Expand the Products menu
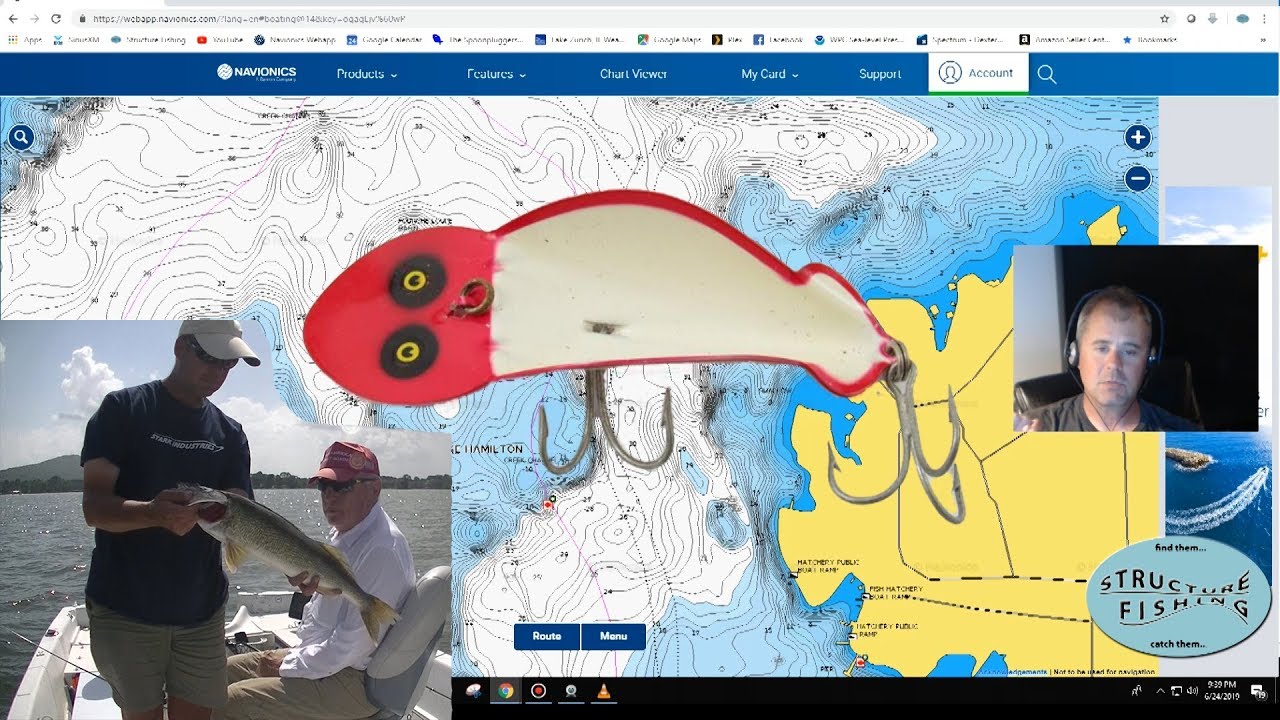Screen dimensions: 1280x720 pos(367,74)
